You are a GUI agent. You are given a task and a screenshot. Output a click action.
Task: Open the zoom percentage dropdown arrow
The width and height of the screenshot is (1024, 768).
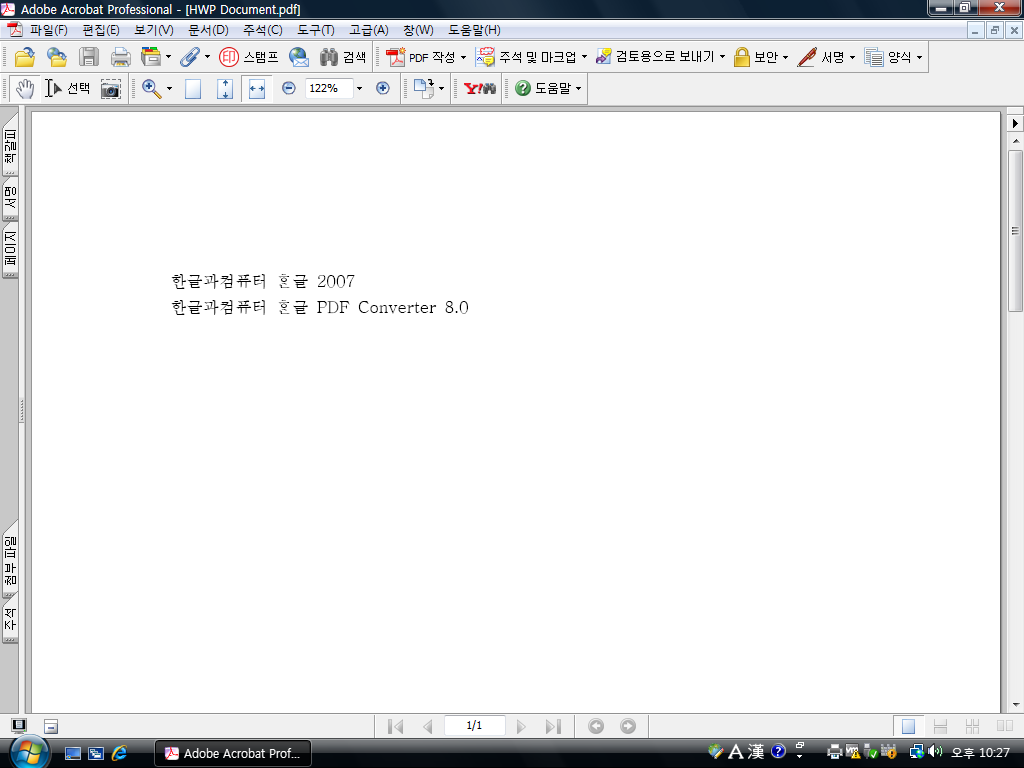point(359,88)
